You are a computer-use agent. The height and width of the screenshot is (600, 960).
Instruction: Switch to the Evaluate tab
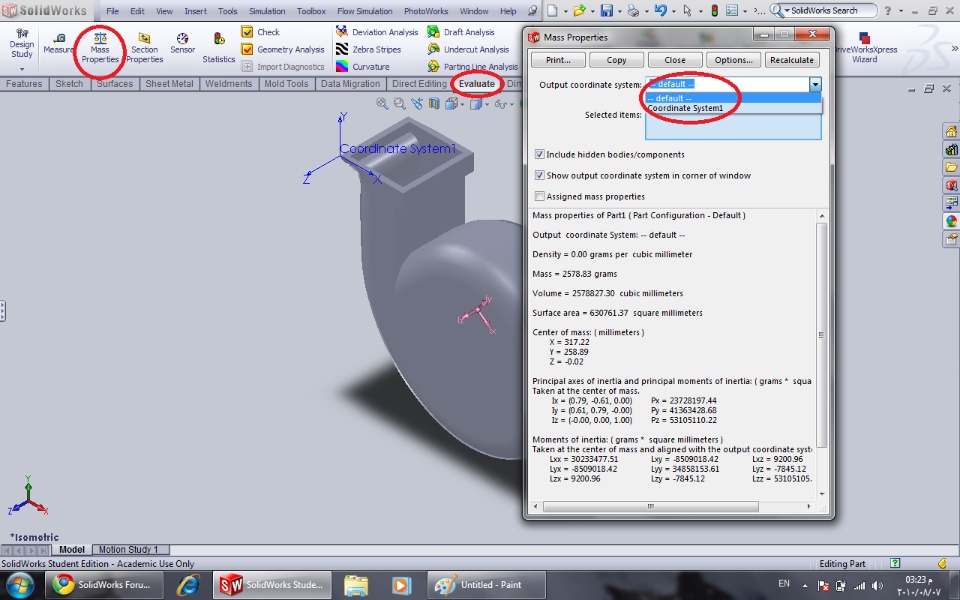point(476,84)
